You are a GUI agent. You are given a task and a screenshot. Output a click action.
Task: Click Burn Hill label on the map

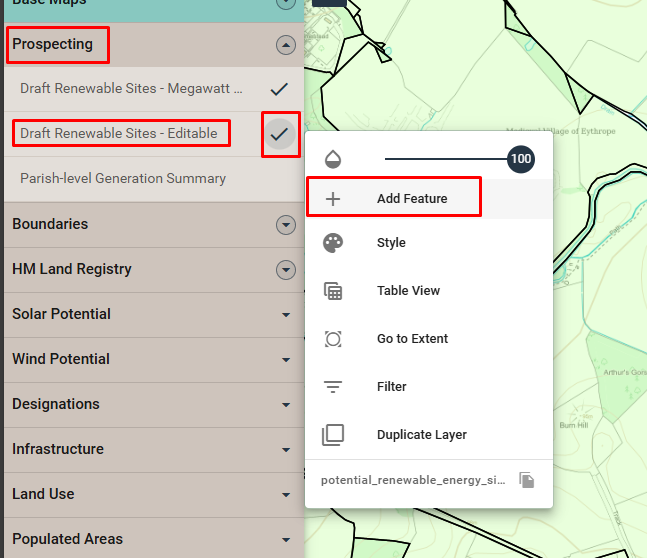[574, 425]
